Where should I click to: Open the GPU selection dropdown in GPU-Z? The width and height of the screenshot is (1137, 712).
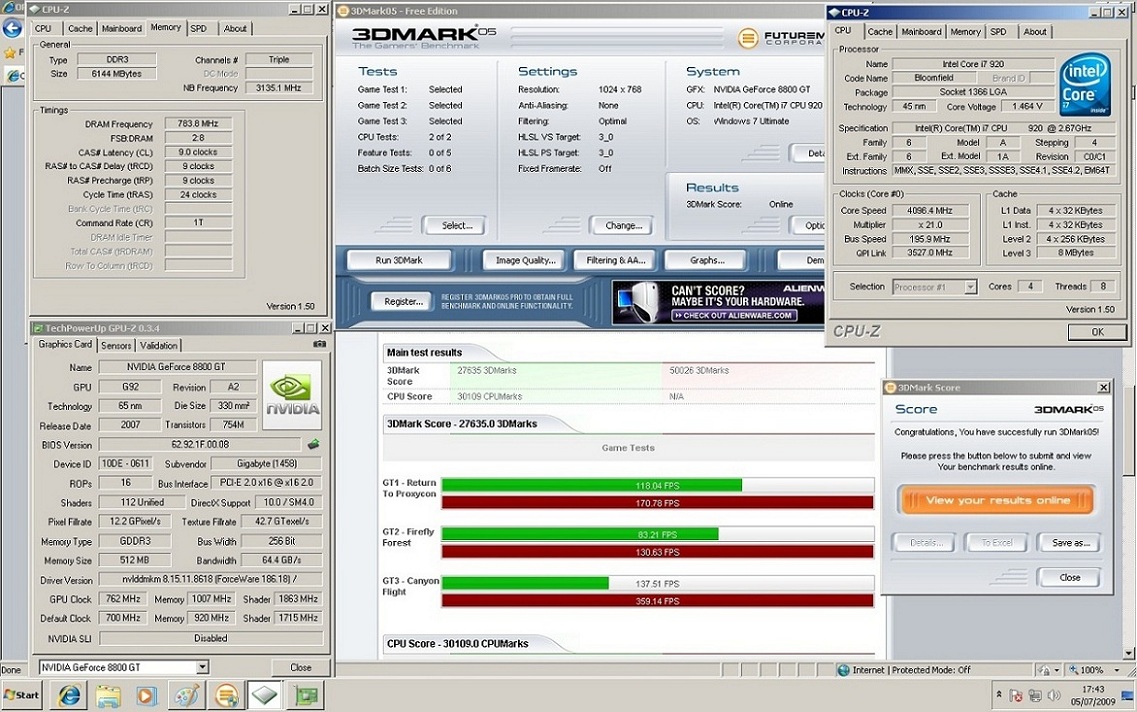(202, 667)
